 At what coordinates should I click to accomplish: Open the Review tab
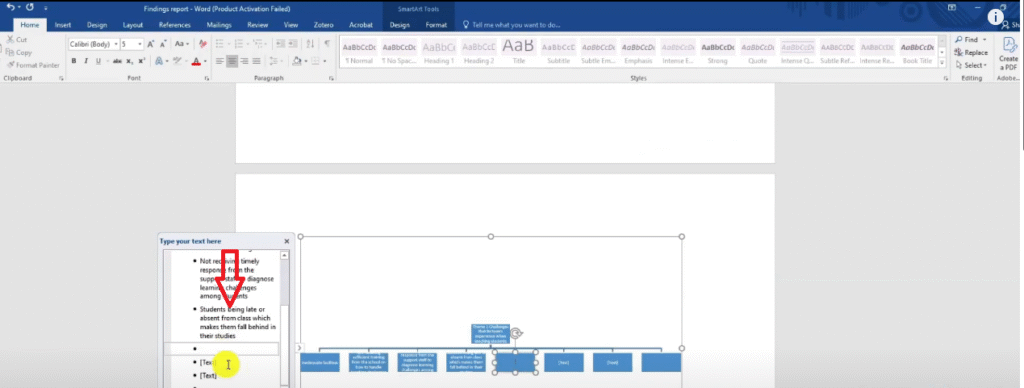pyautogui.click(x=257, y=25)
